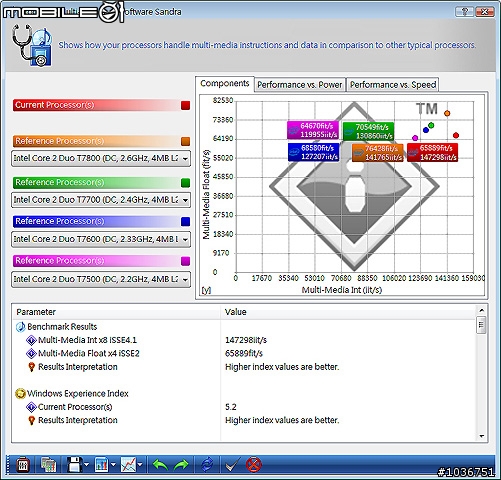
Task: Click red label 65889fit/s 147298iit/s
Action: (432, 153)
